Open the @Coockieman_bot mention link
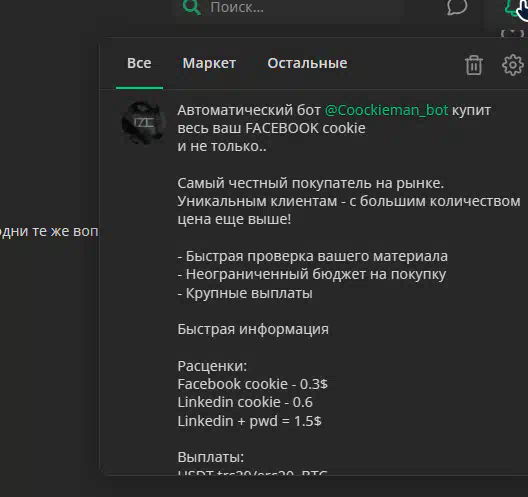The image size is (528, 497). pos(386,110)
